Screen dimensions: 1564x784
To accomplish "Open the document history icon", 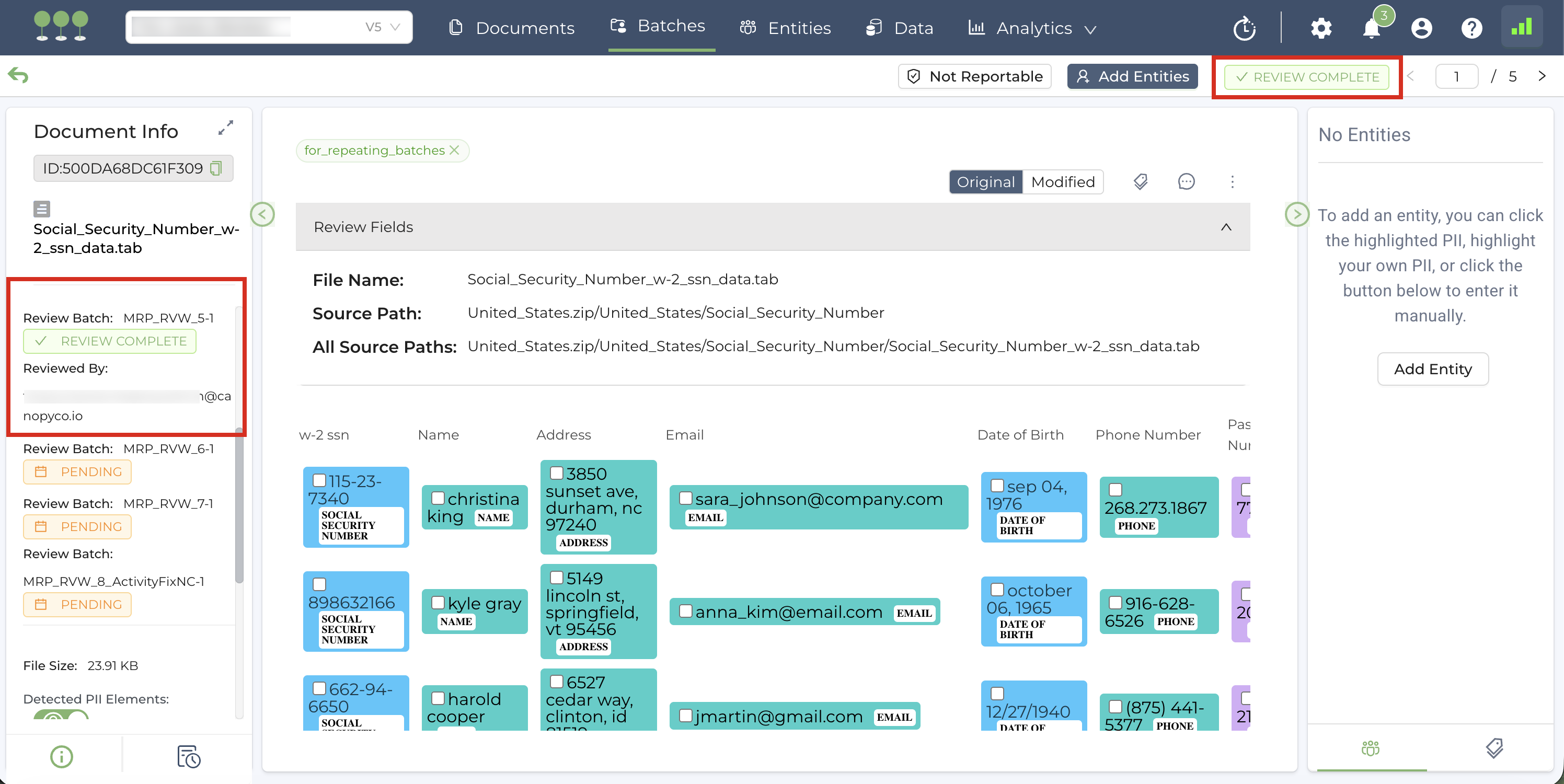I will [188, 756].
